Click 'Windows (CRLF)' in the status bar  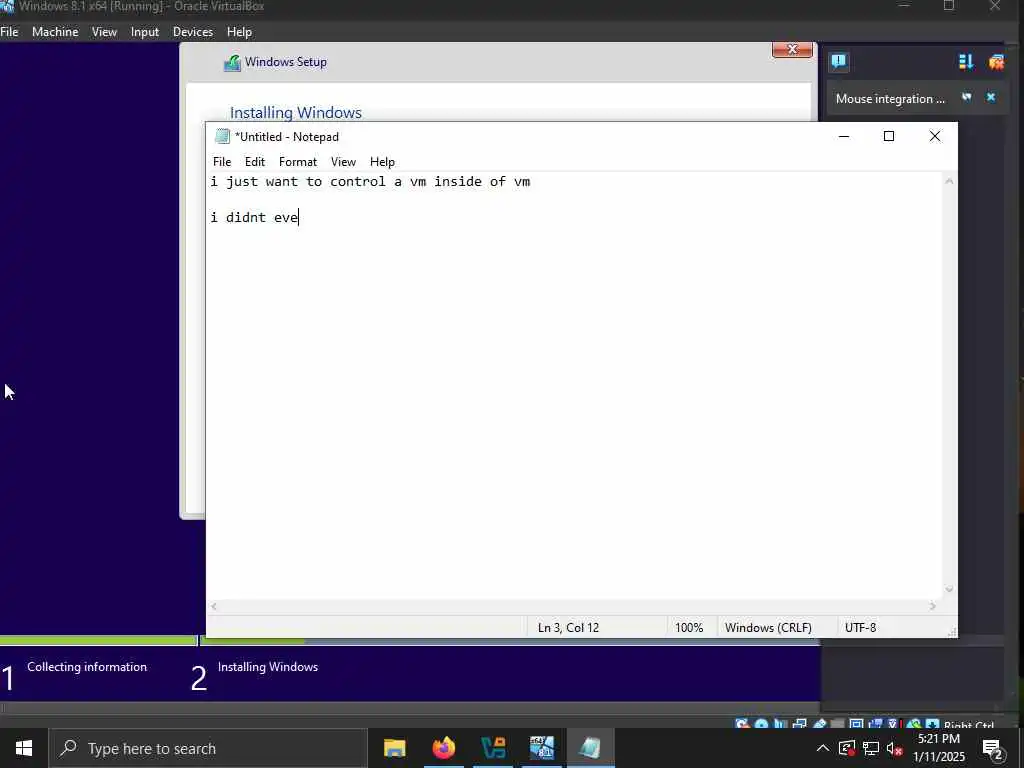coord(768,628)
